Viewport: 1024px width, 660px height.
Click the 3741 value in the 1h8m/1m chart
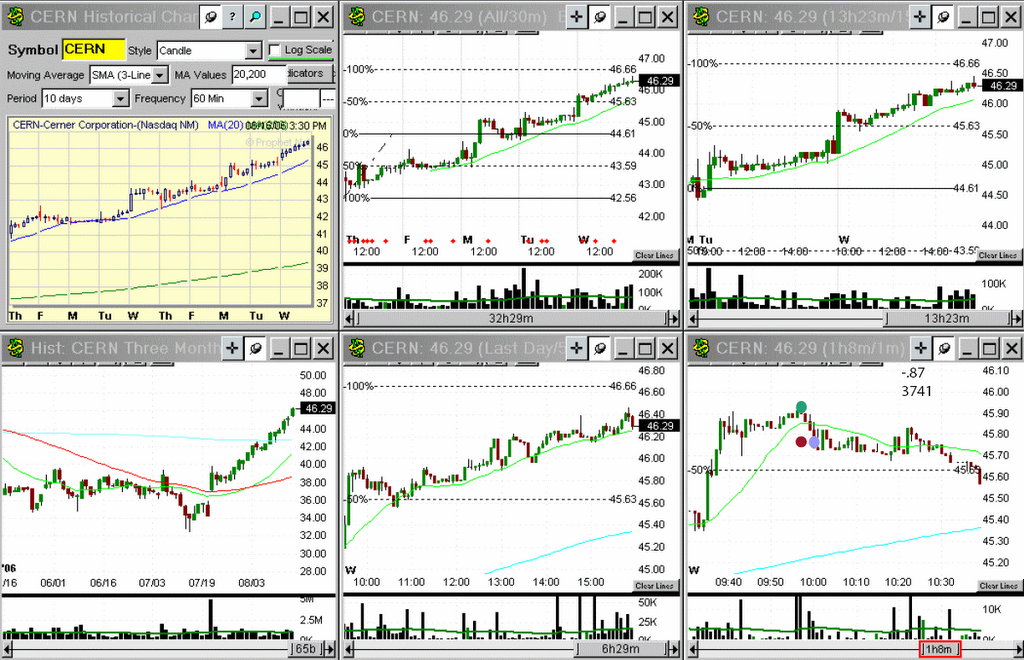pos(916,391)
